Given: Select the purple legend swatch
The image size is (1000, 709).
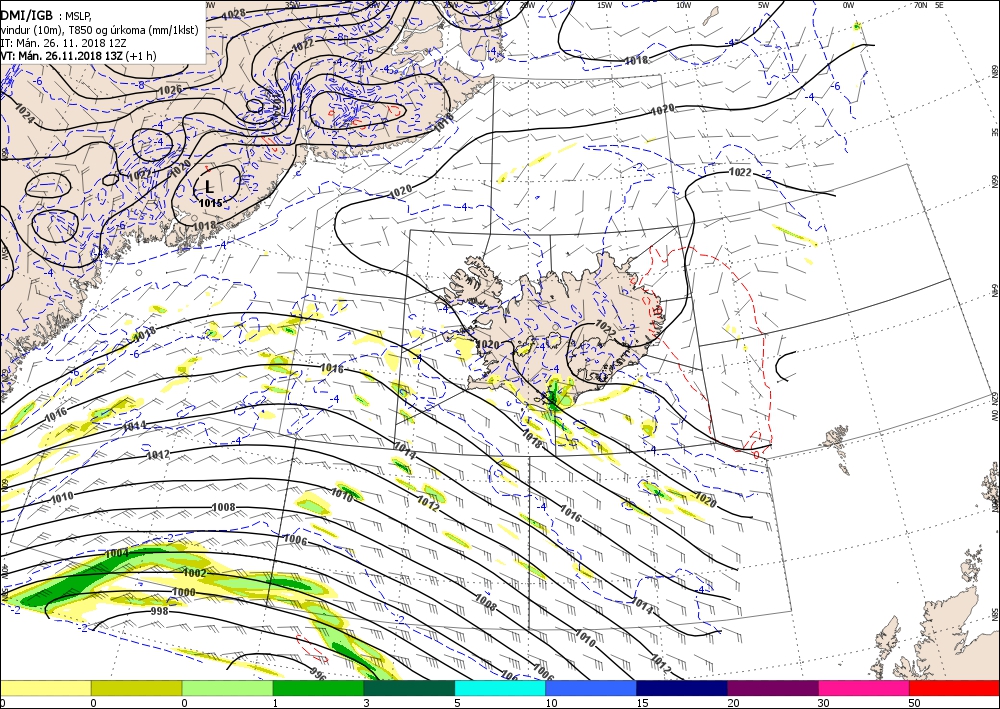Looking at the screenshot, I should [772, 688].
